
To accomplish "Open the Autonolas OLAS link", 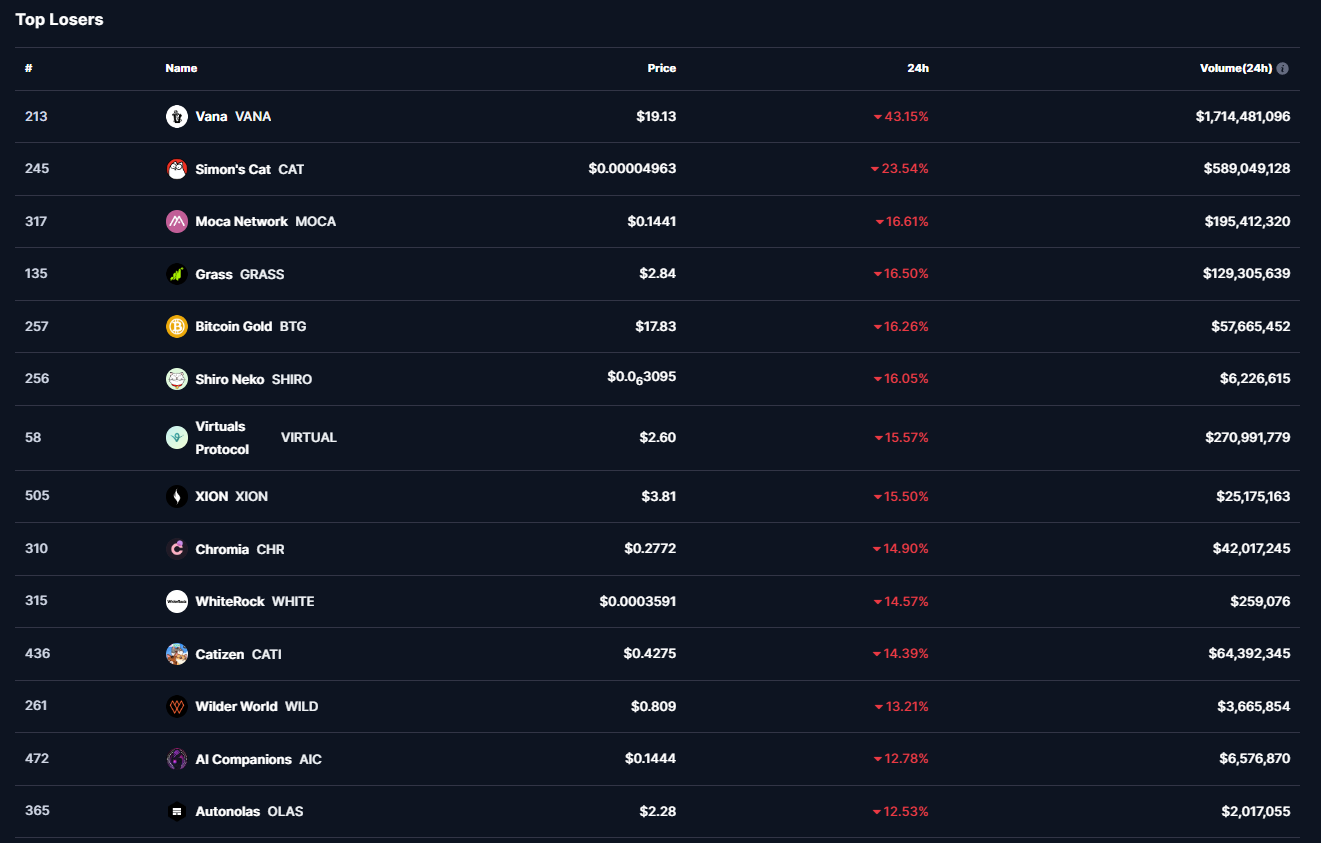I will point(249,812).
